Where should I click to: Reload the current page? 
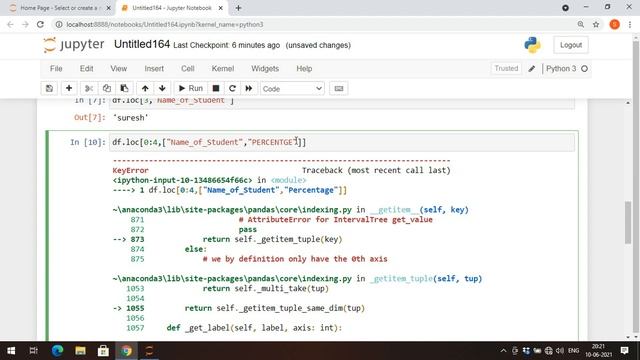pyautogui.click(x=40, y=24)
